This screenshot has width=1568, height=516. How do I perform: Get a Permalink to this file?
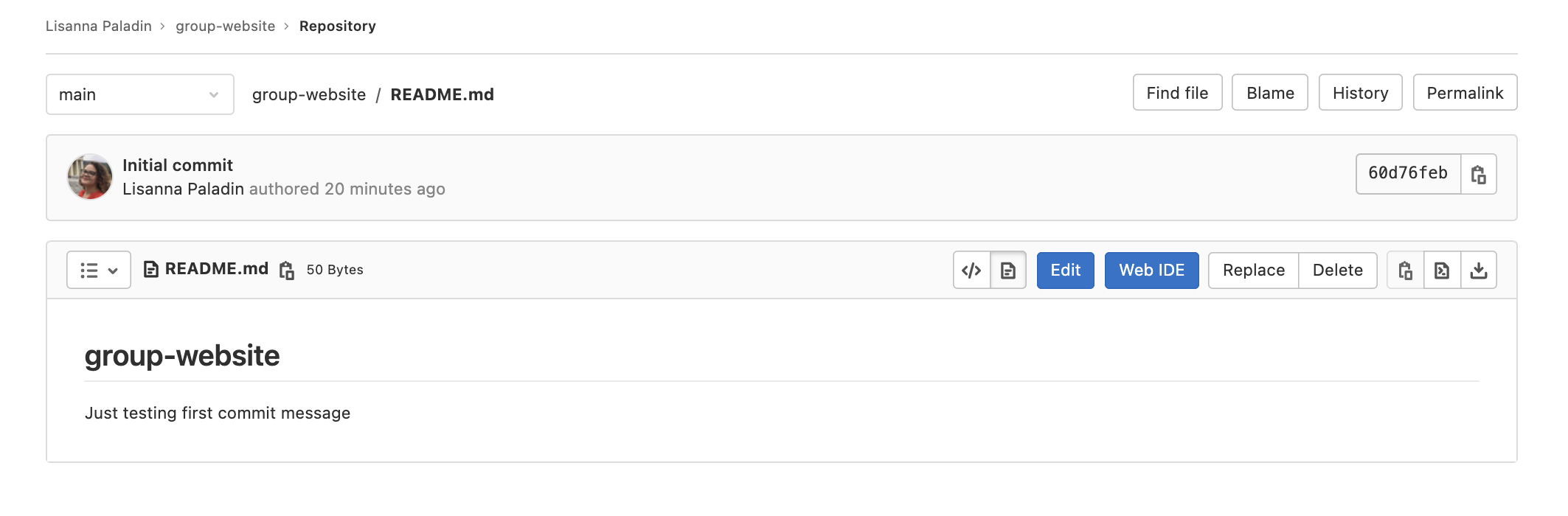pos(1464,93)
